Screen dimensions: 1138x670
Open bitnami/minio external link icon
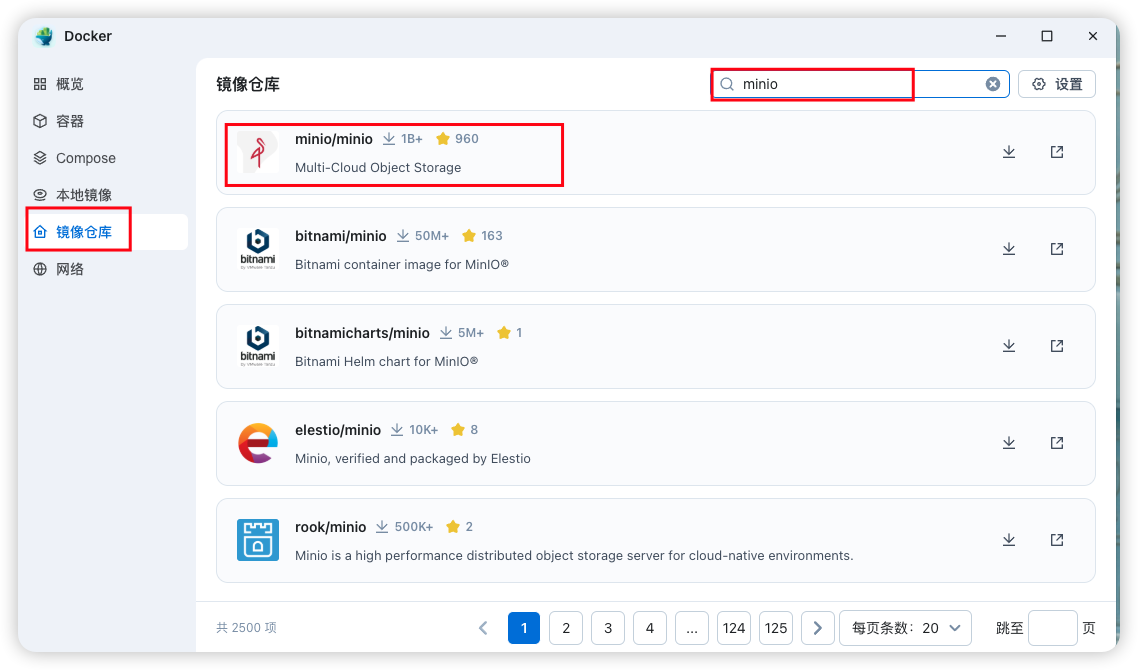pos(1057,249)
